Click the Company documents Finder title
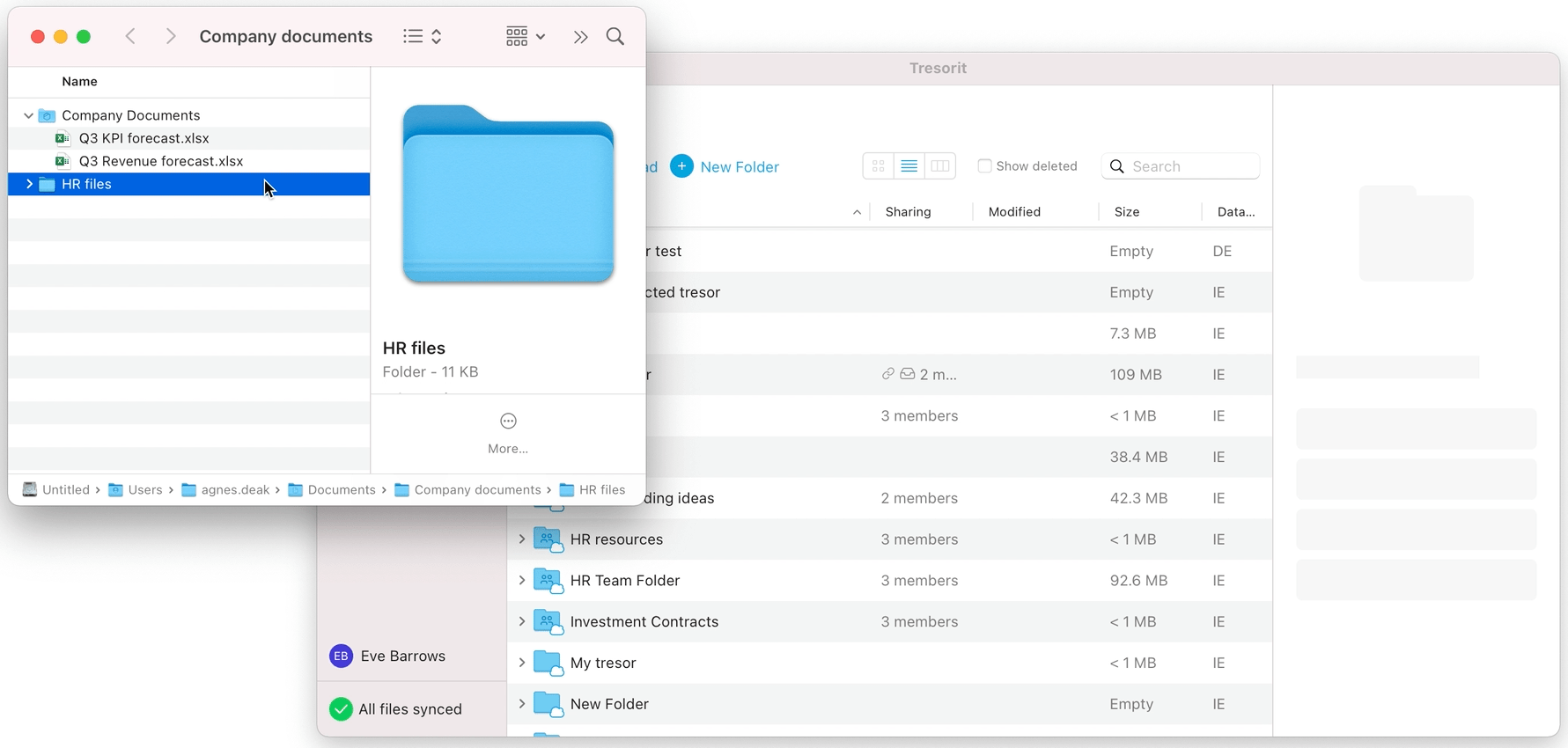 [286, 36]
